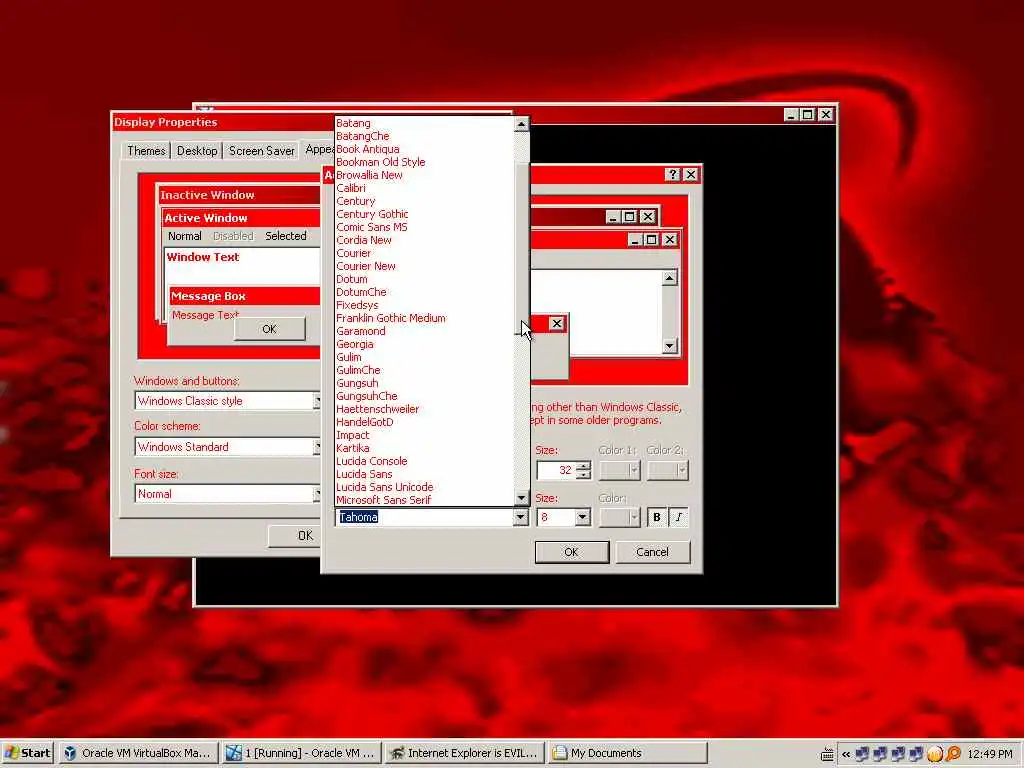This screenshot has width=1024, height=768.
Task: Click the taskbar clock
Action: 990,754
